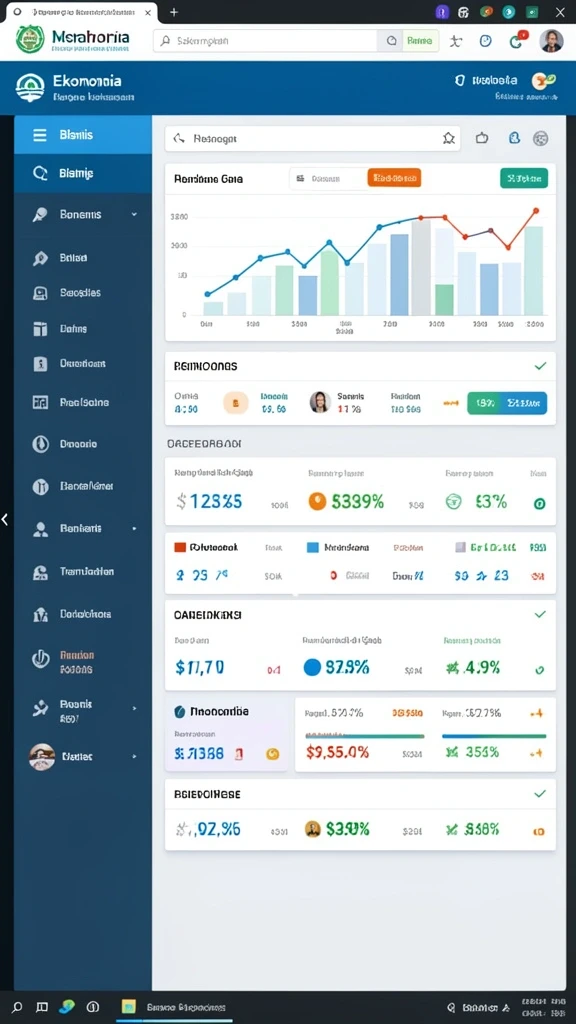Toggle the checkmark on BGIEDOIHESE card
The image size is (576, 1024).
pos(540,794)
